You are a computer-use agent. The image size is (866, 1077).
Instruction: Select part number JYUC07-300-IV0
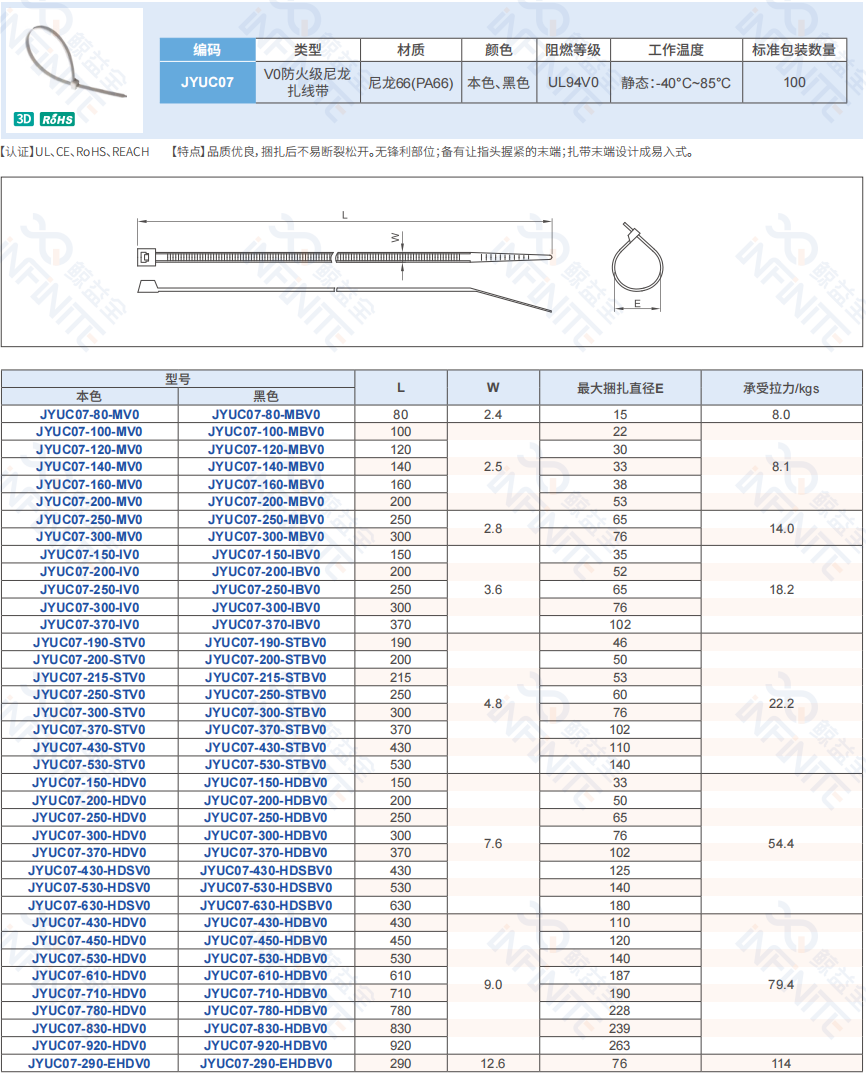[90, 607]
